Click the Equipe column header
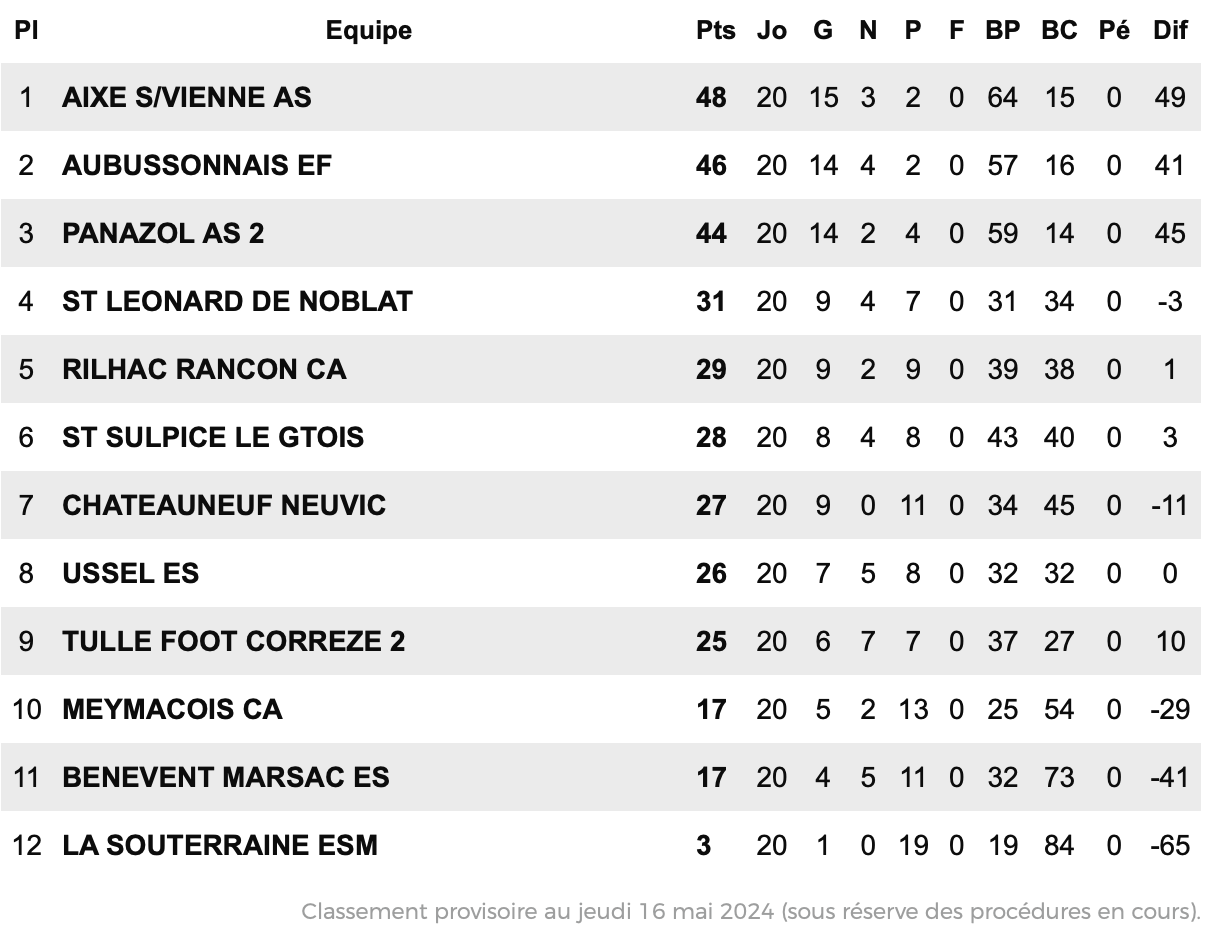 (368, 31)
